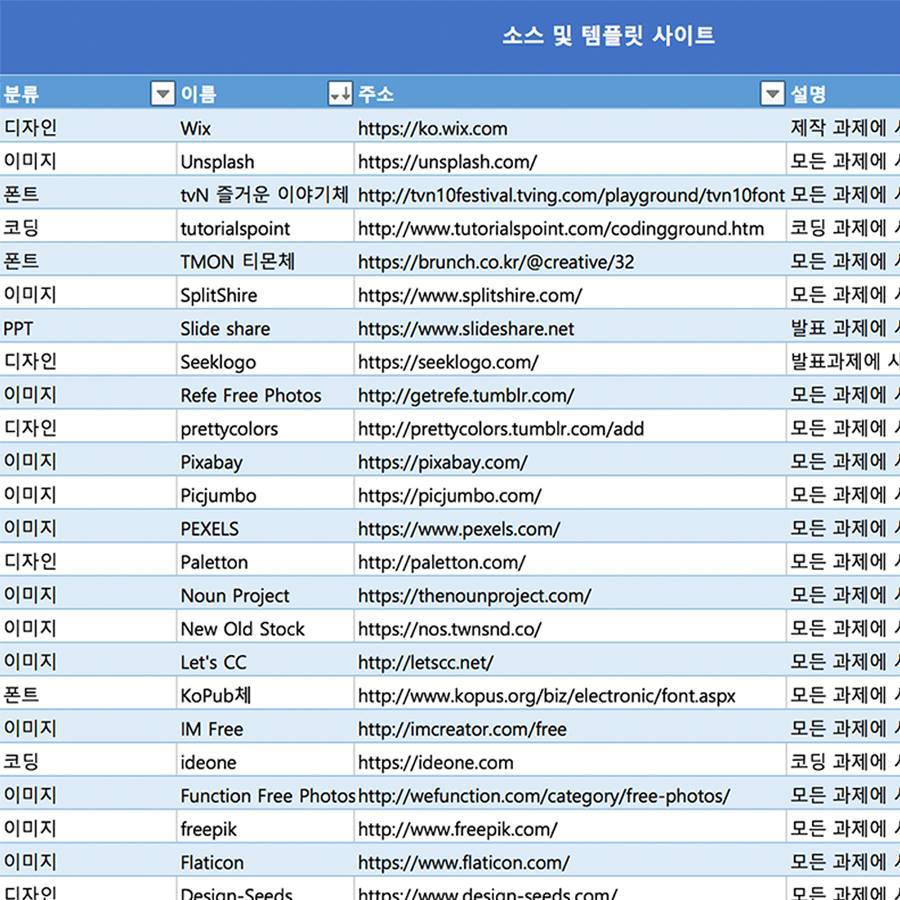
Task: Select the TMON 티몬체 name cell
Action: pos(265,261)
